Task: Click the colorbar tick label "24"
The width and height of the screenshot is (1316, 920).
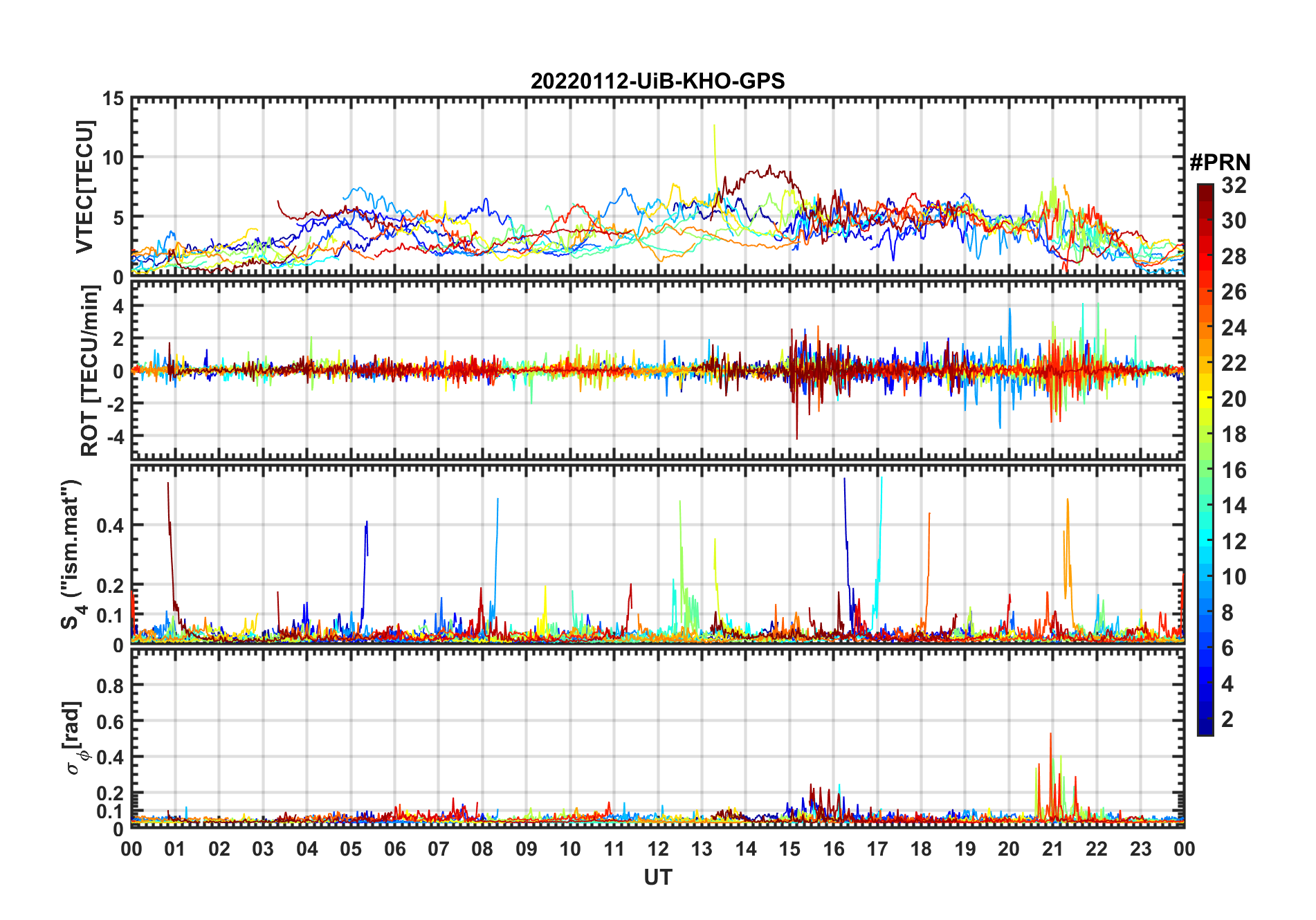Action: 1234,328
